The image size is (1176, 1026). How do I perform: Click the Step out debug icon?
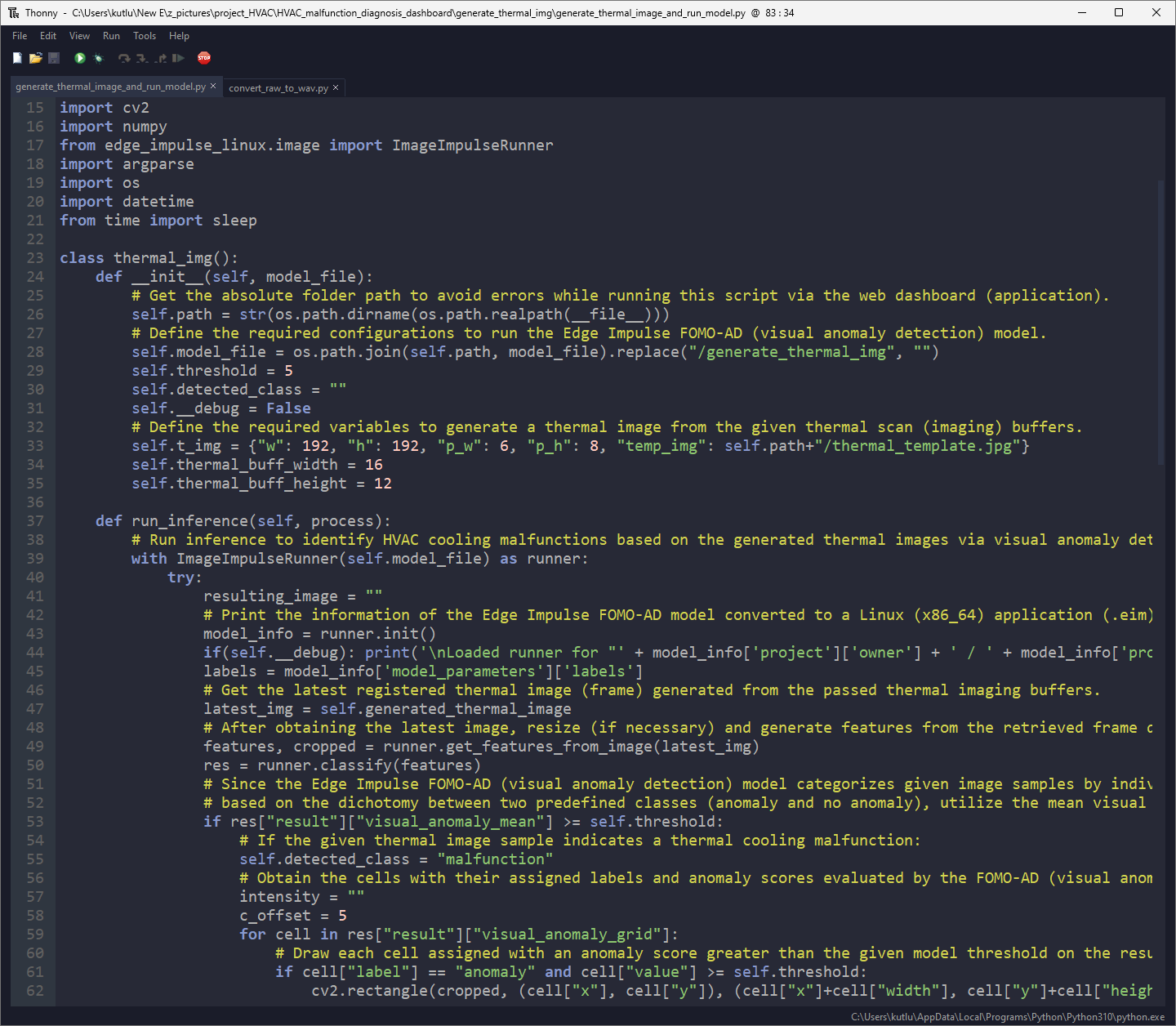pyautogui.click(x=161, y=58)
